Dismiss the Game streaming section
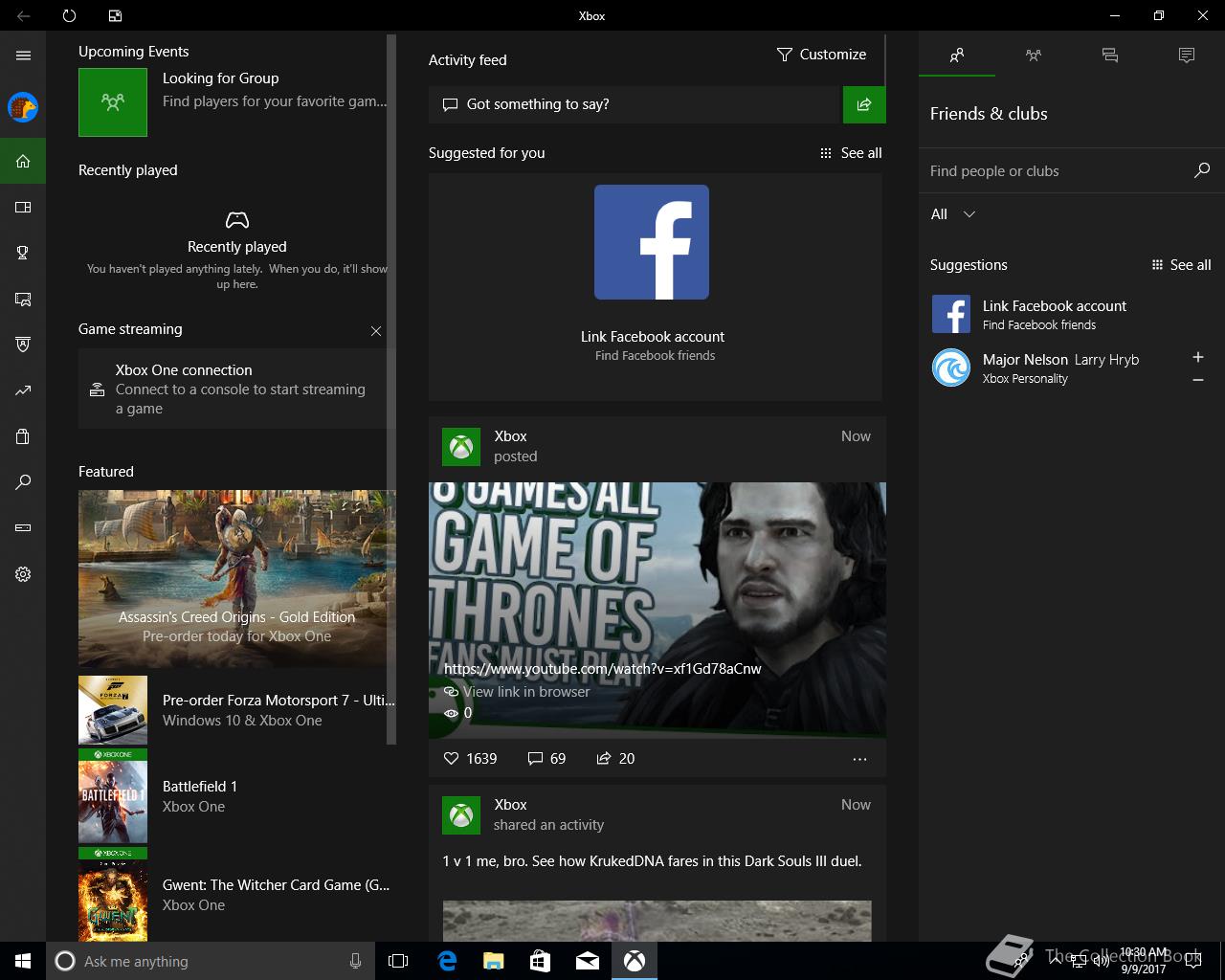This screenshot has width=1225, height=980. [x=376, y=331]
